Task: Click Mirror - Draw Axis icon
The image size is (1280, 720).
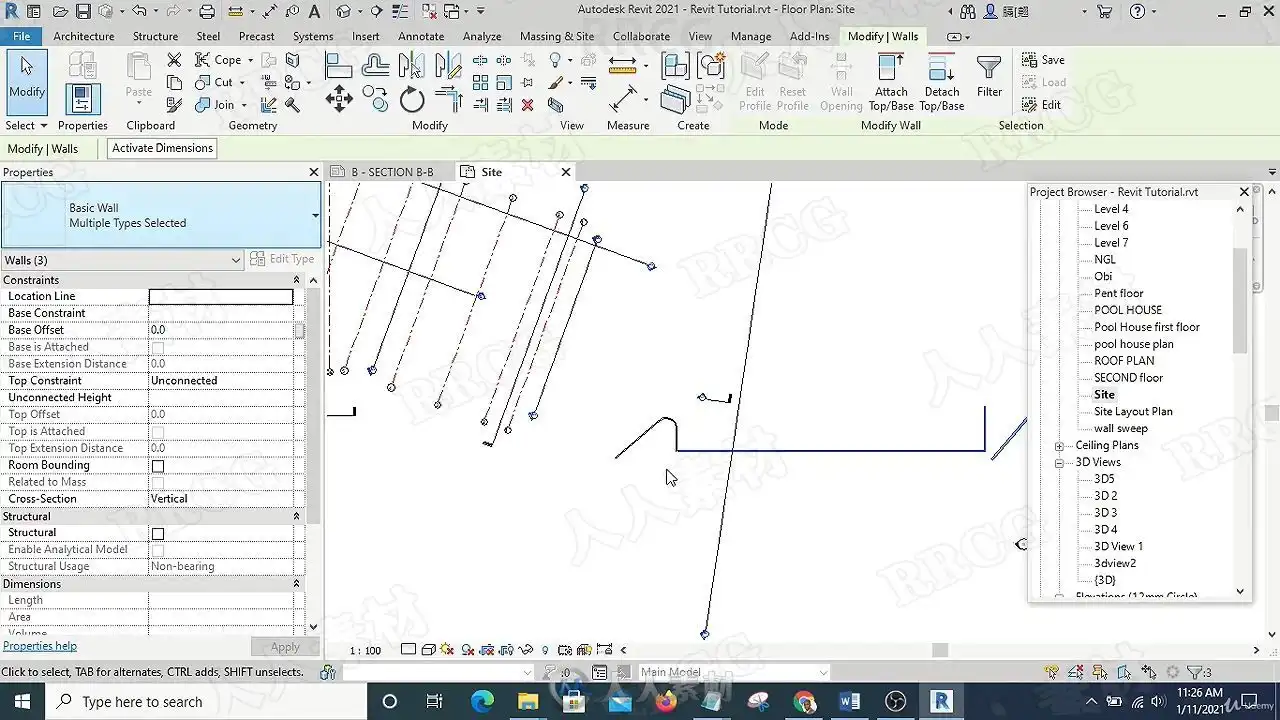Action: pyautogui.click(x=447, y=65)
